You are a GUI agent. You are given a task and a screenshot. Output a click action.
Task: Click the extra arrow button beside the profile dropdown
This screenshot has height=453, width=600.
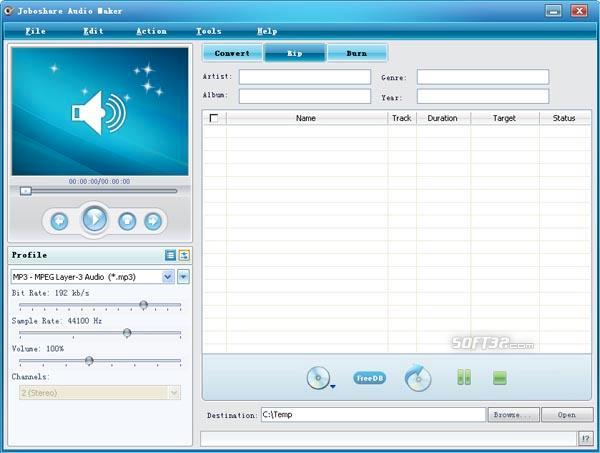[183, 277]
